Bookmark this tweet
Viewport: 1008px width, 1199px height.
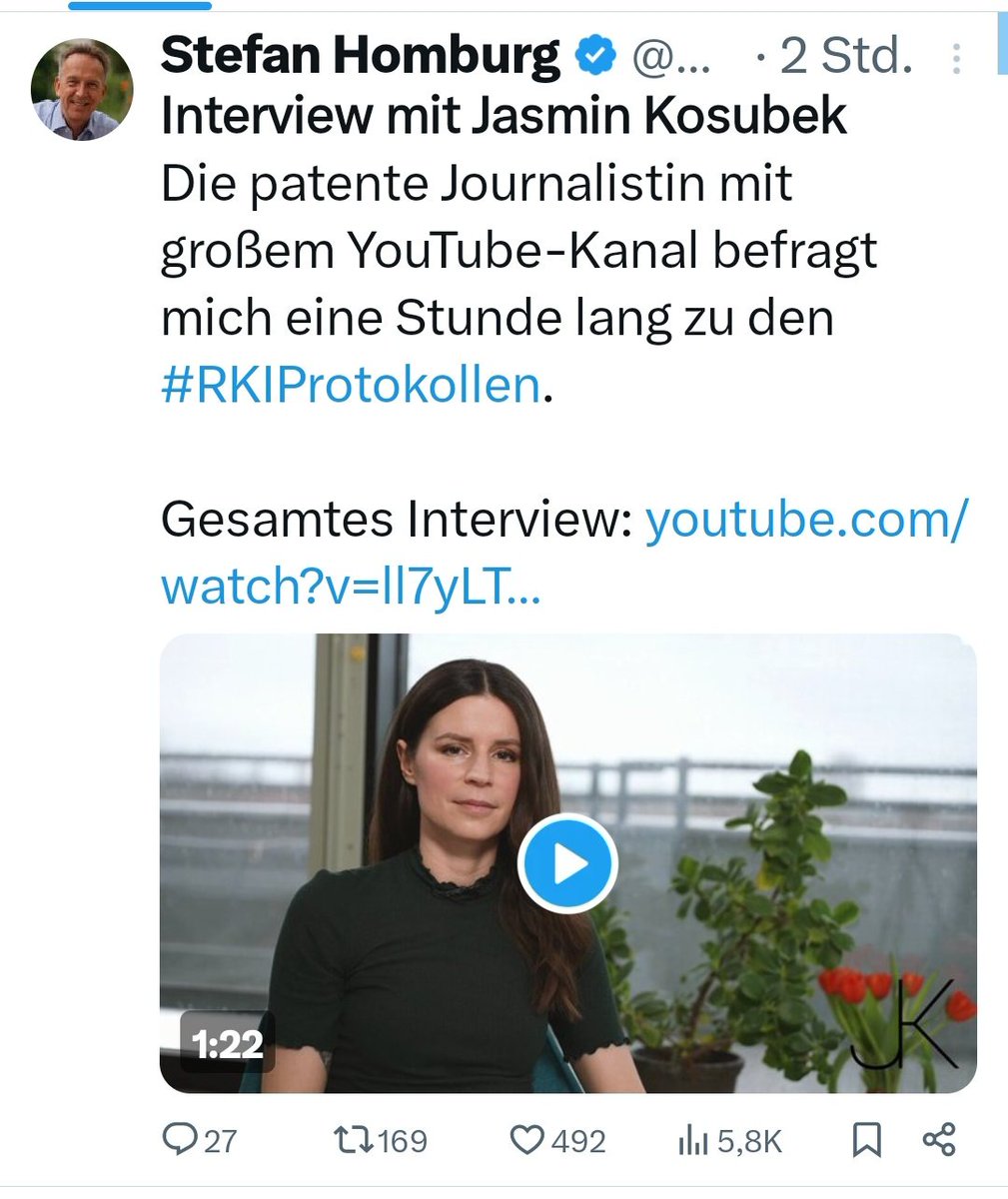click(x=866, y=1140)
